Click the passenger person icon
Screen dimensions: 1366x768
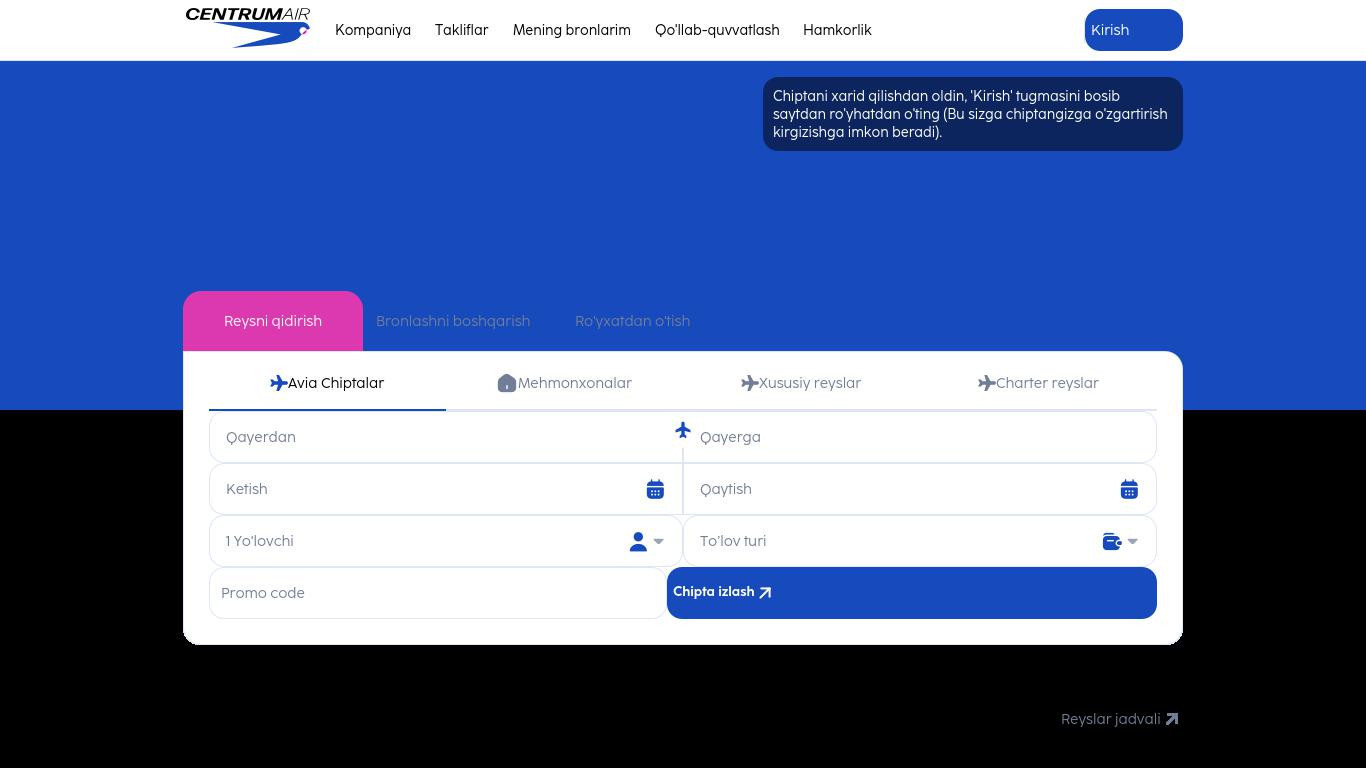point(638,541)
